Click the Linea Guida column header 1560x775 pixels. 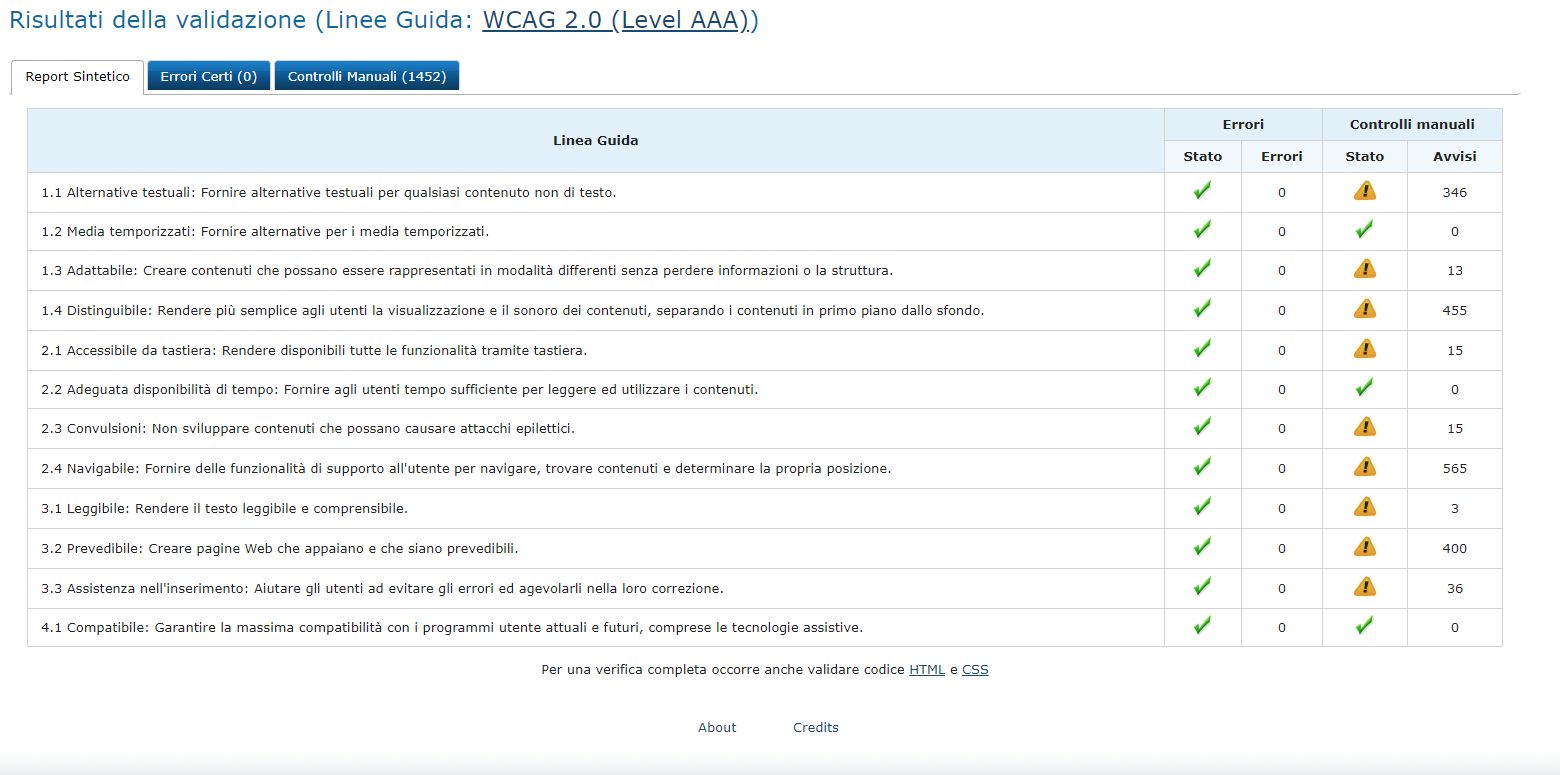pos(595,140)
